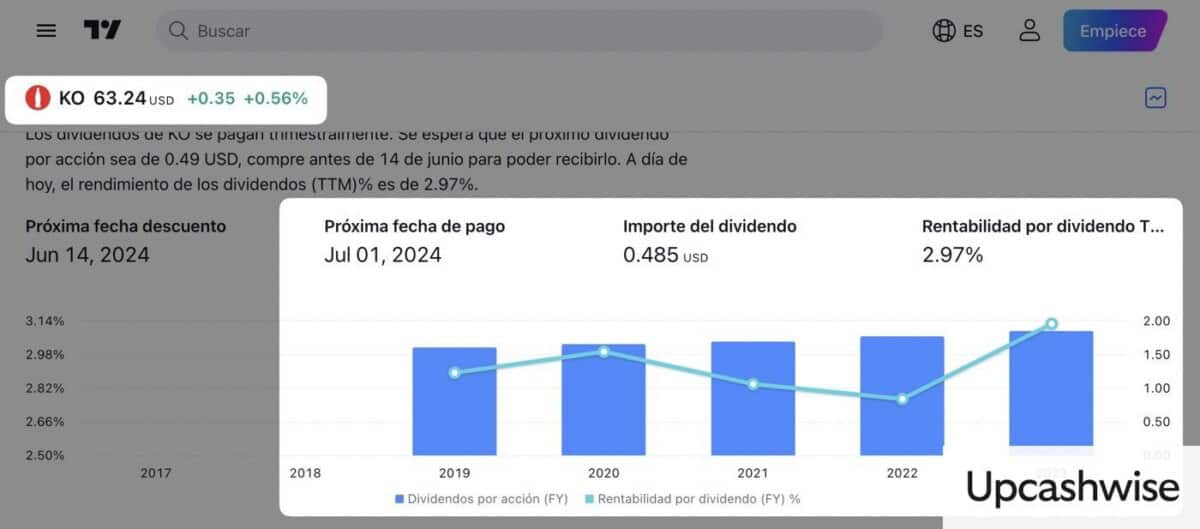This screenshot has height=529, width=1200.
Task: Click the 2020 yield line point
Action: click(x=604, y=352)
